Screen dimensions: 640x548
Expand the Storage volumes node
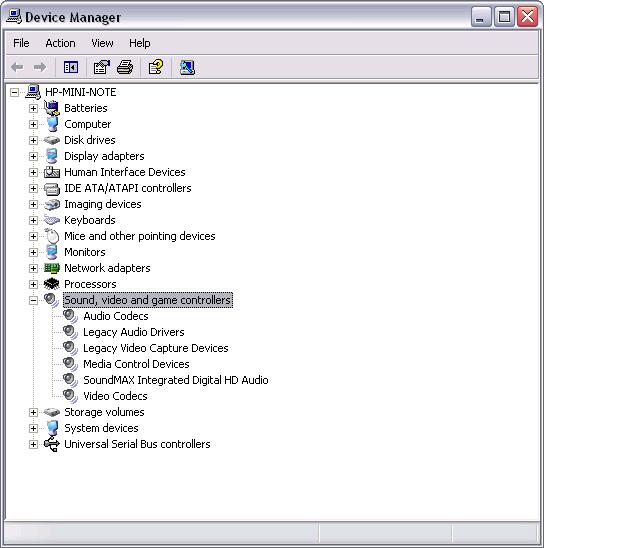(33, 412)
